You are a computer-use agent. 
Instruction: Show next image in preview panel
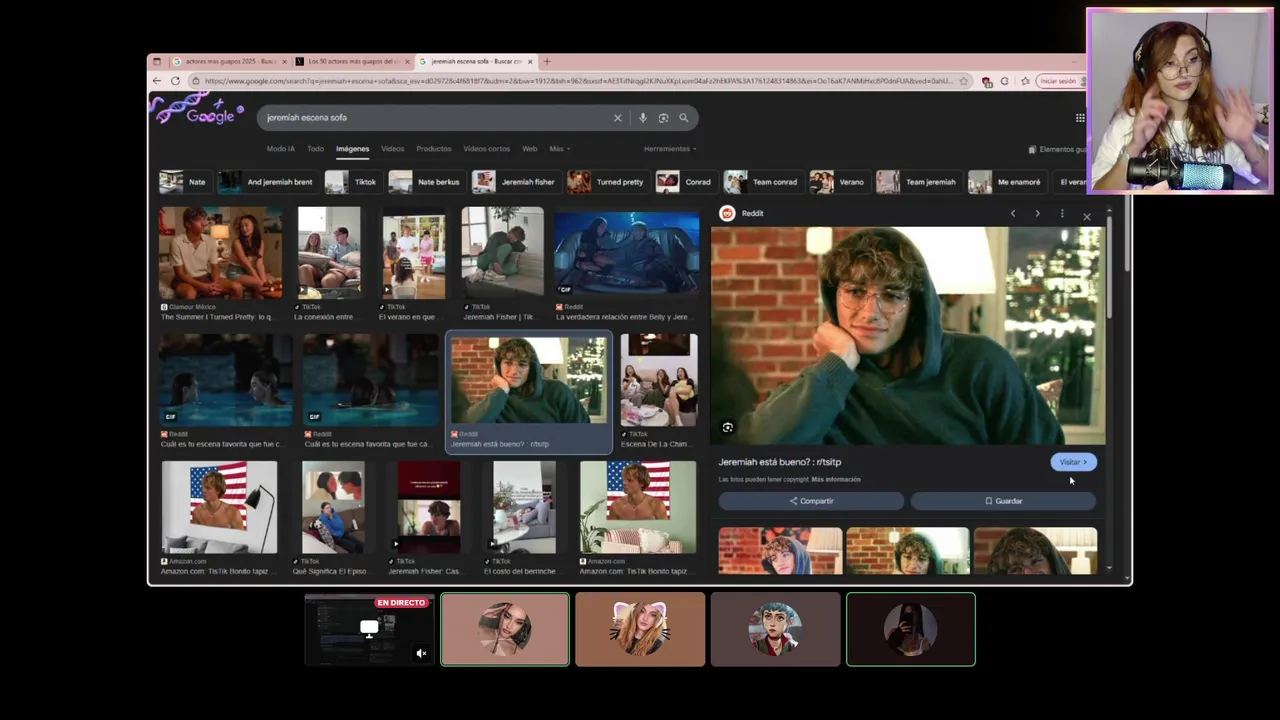(1037, 213)
